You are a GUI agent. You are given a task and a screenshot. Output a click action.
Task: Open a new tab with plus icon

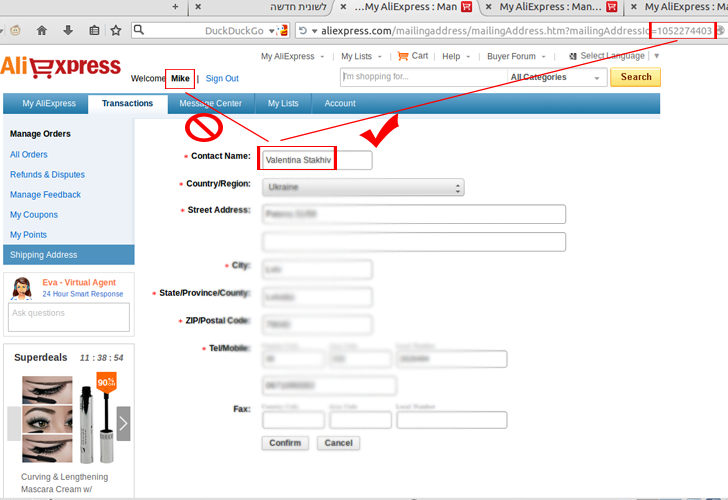coord(175,6)
